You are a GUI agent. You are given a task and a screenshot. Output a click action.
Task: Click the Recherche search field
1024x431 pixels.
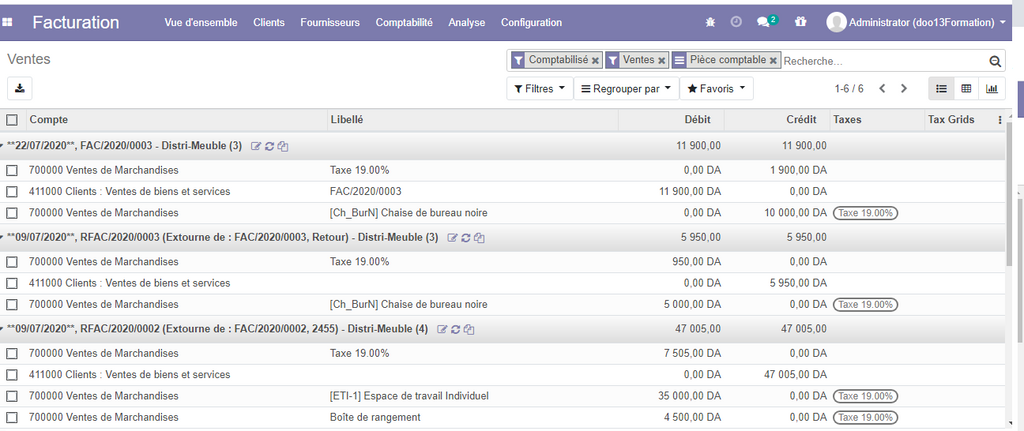pyautogui.click(x=880, y=61)
